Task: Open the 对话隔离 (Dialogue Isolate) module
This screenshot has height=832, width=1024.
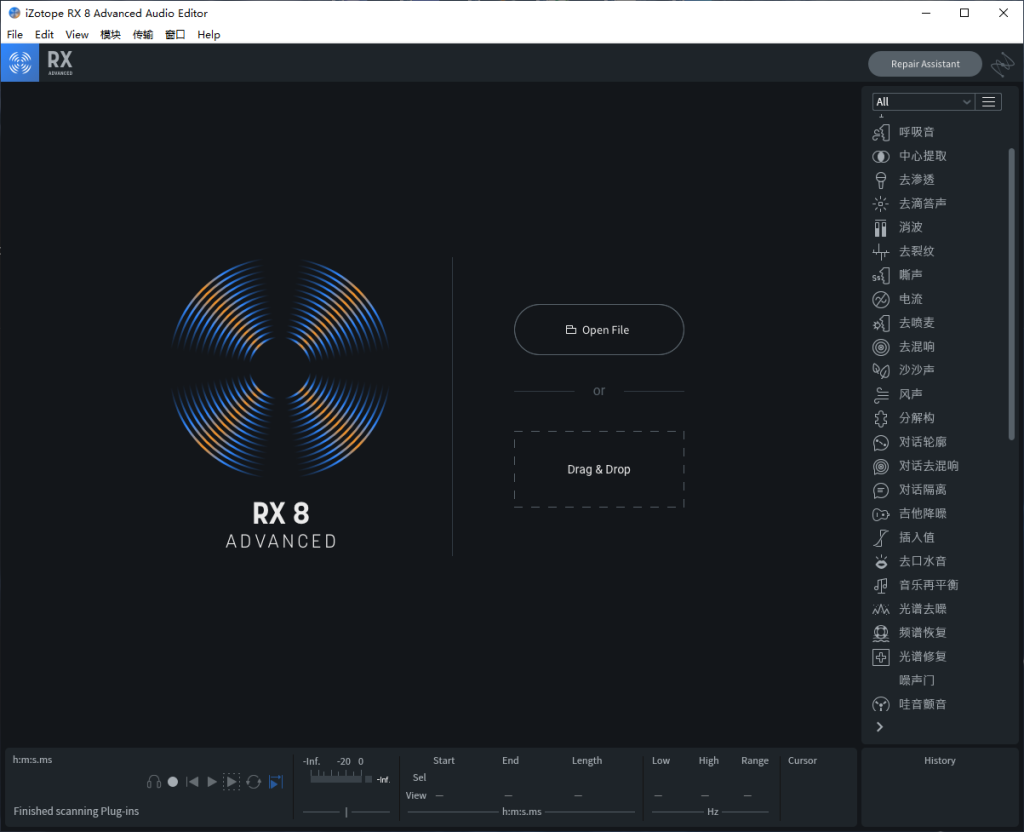Action: [x=910, y=490]
